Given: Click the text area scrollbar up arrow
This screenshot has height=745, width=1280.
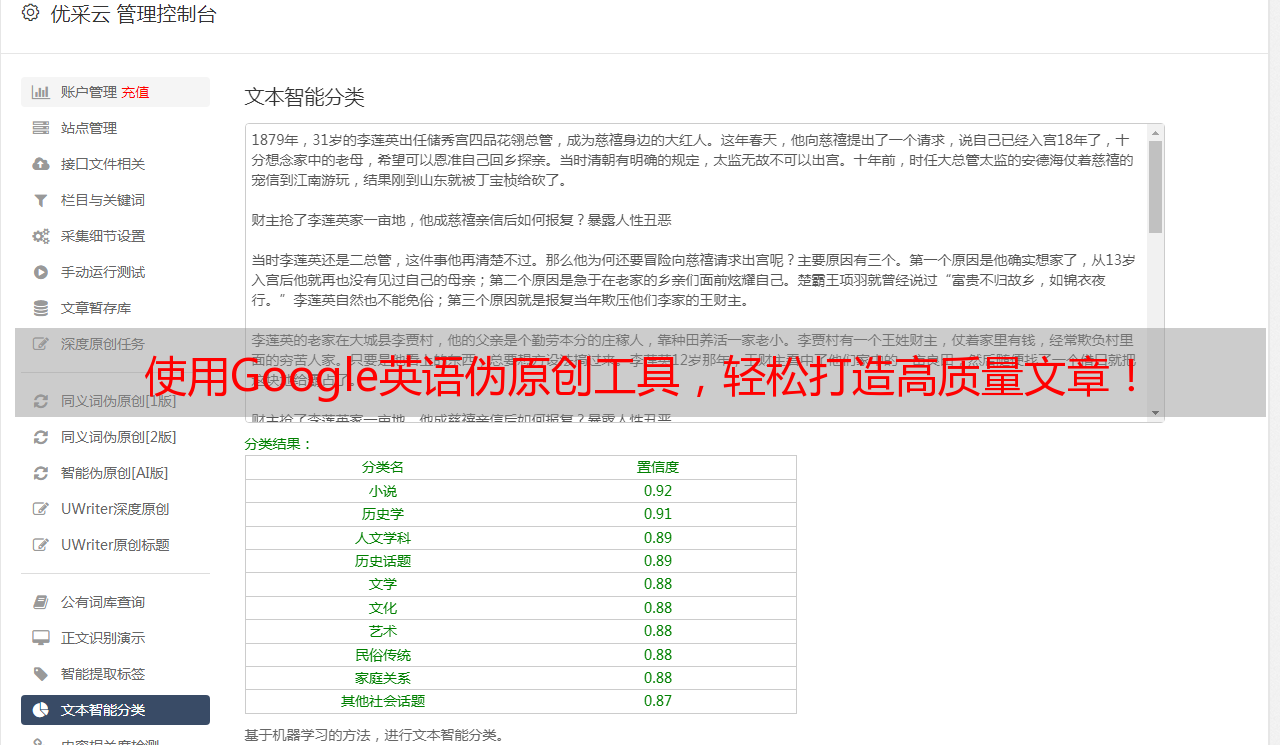Looking at the screenshot, I should (1155, 133).
